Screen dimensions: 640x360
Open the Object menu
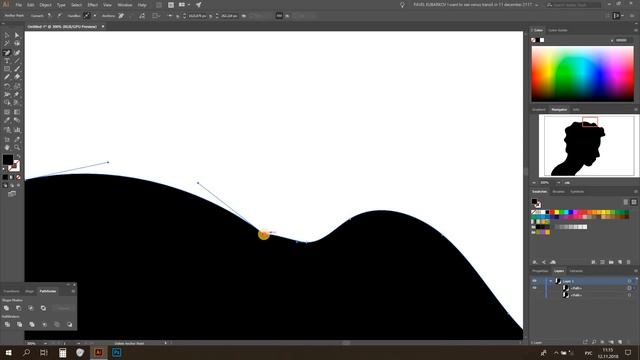pos(45,5)
